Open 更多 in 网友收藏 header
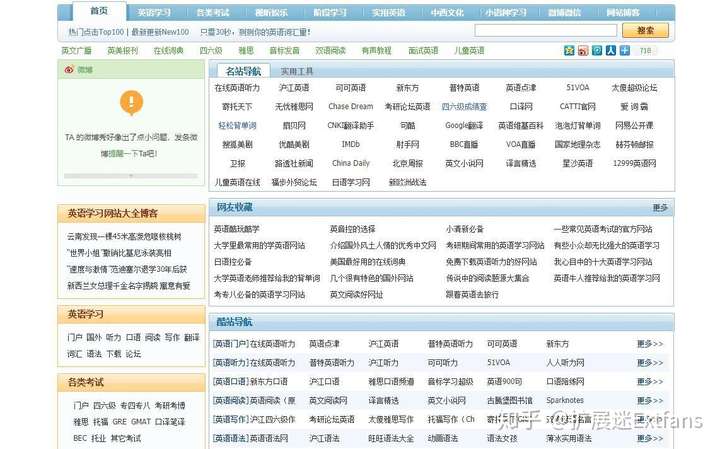Image resolution: width=720 pixels, height=449 pixels. (660, 208)
